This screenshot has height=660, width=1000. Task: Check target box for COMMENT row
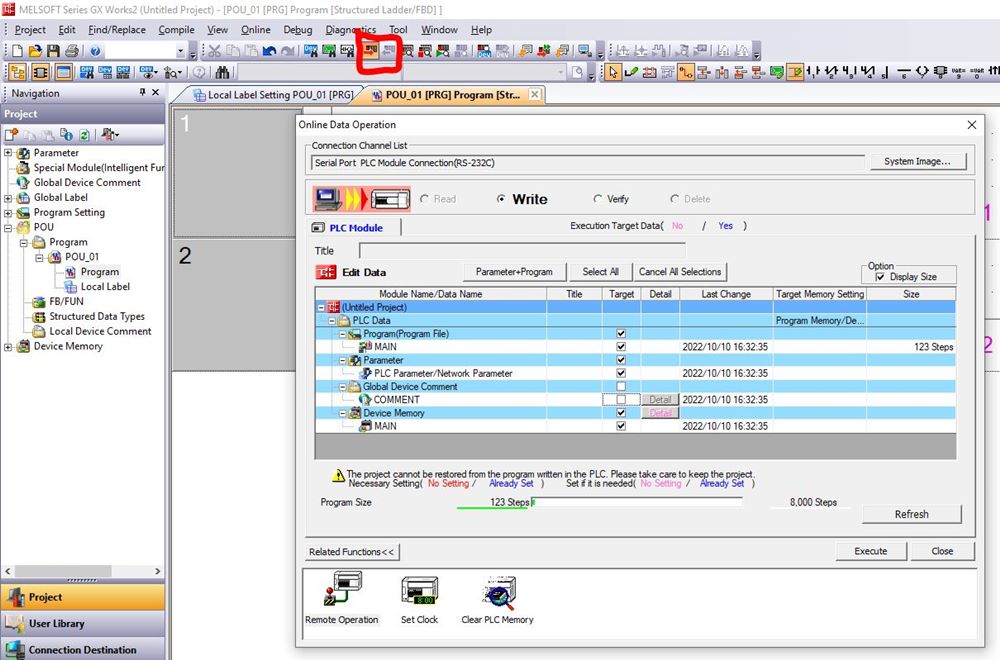[621, 400]
